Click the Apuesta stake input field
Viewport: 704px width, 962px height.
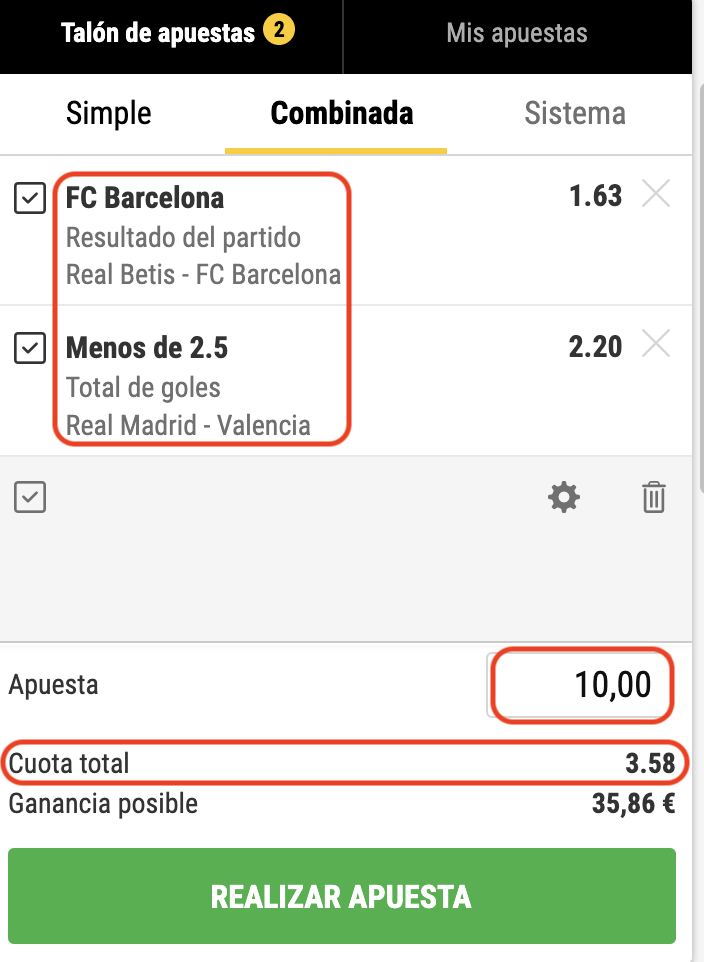point(581,686)
